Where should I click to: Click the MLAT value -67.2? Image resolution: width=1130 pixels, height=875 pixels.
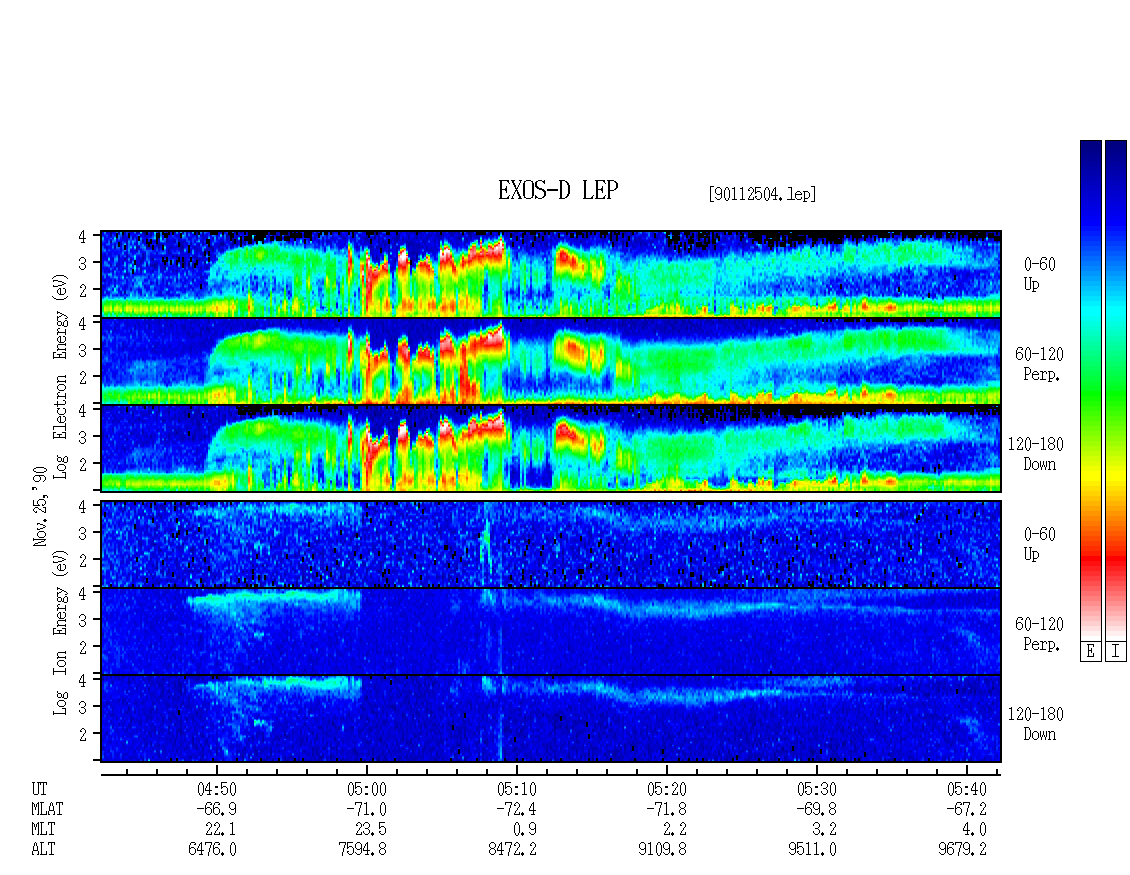point(966,809)
